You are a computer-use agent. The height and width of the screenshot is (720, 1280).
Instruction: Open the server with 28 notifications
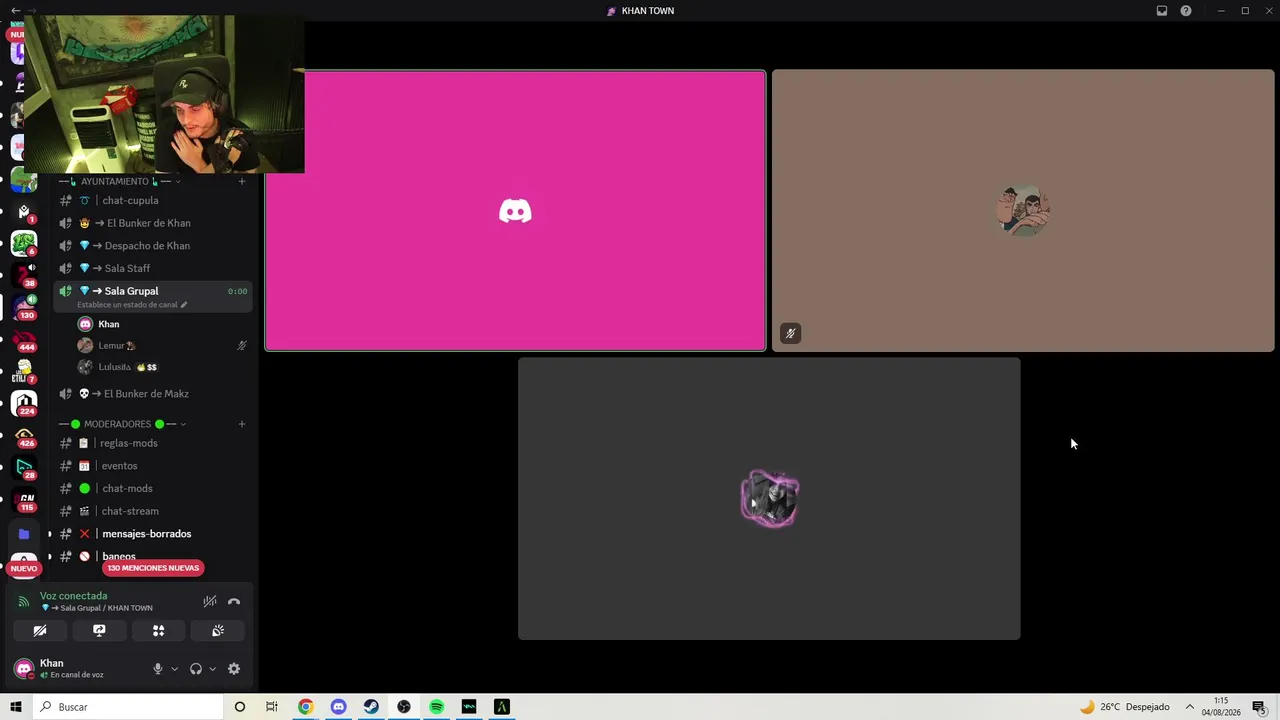24,467
